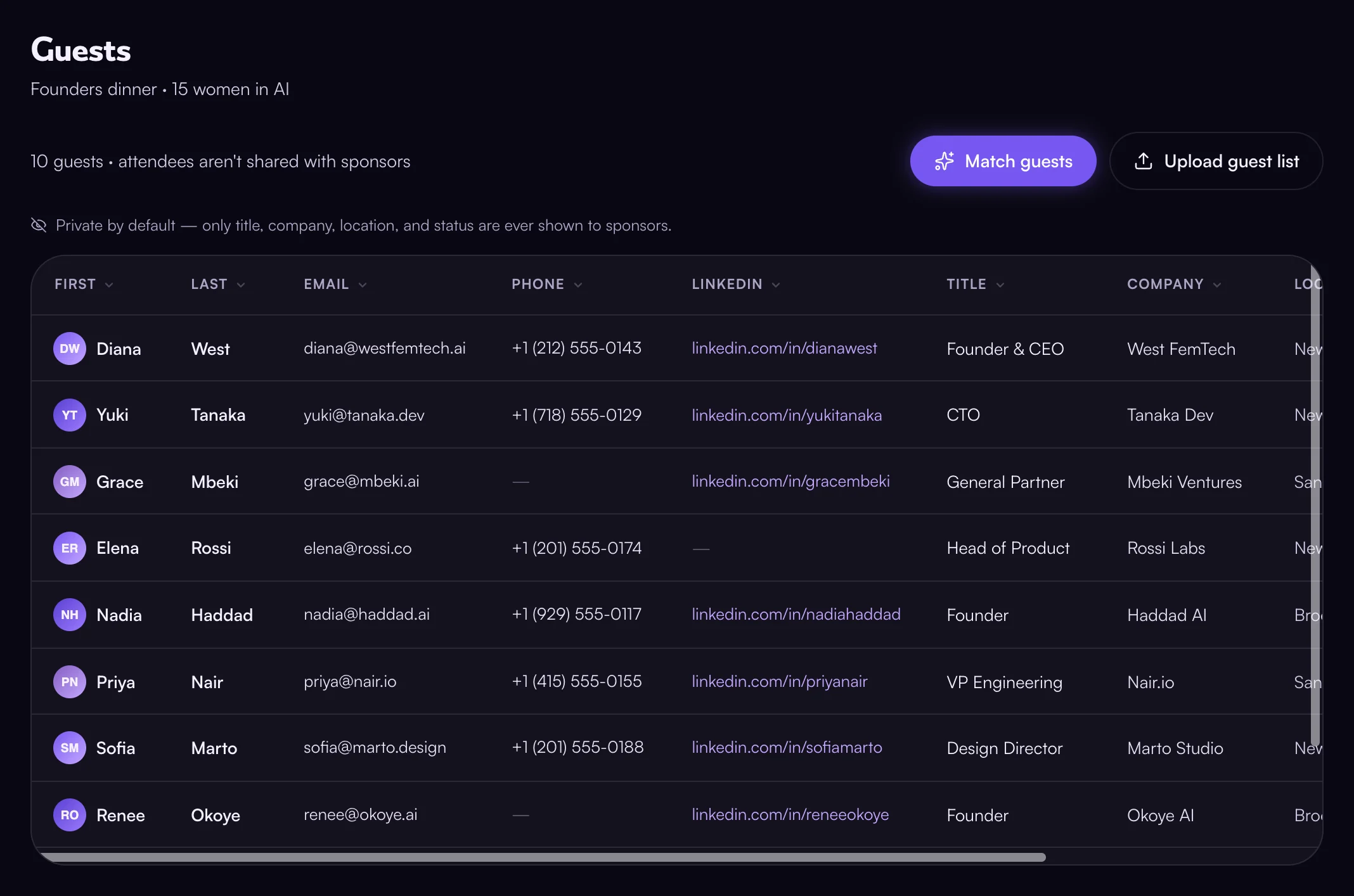The image size is (1354, 896).
Task: Click the crossed-eye privacy icon
Action: tap(39, 225)
